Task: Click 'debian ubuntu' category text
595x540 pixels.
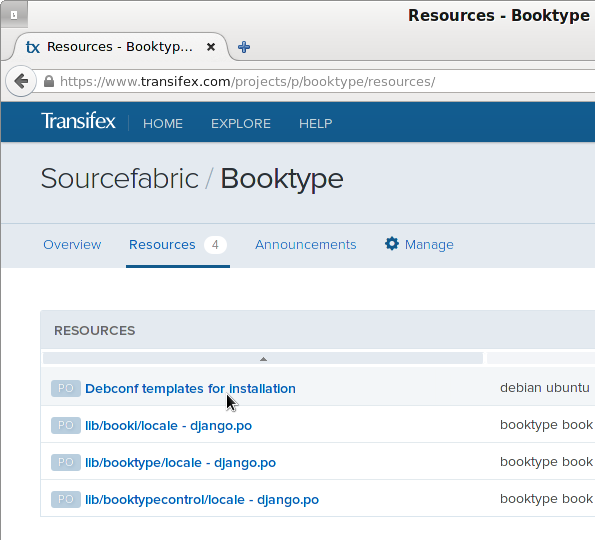Action: pos(545,387)
